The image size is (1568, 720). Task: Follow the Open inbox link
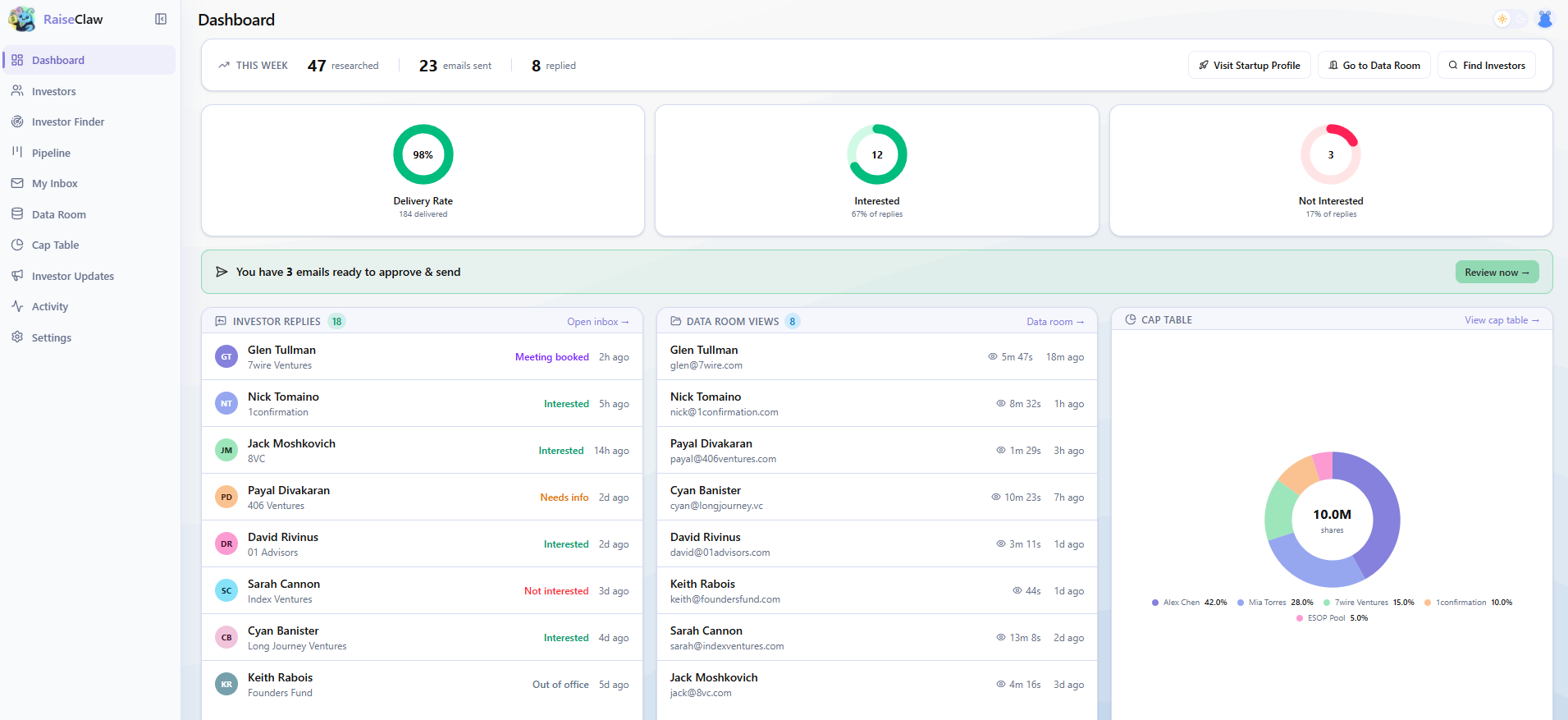pos(598,322)
